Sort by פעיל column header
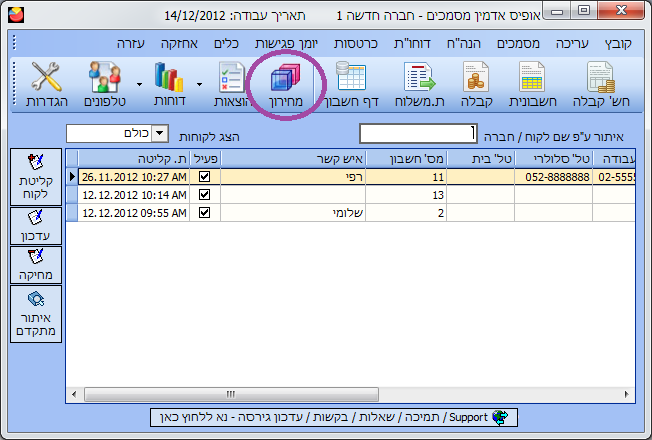This screenshot has height=440, width=652. [x=205, y=159]
